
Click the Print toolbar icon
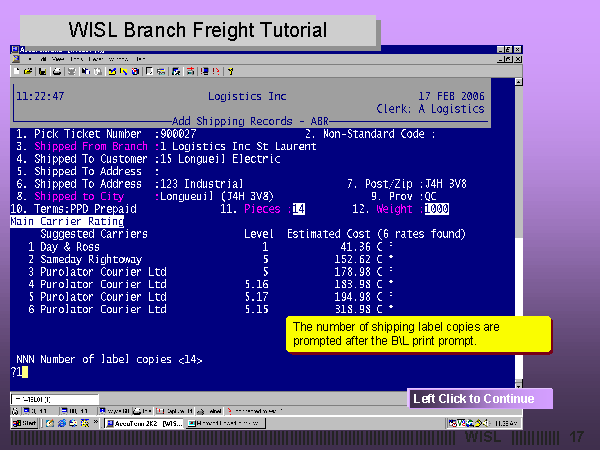tap(57, 71)
